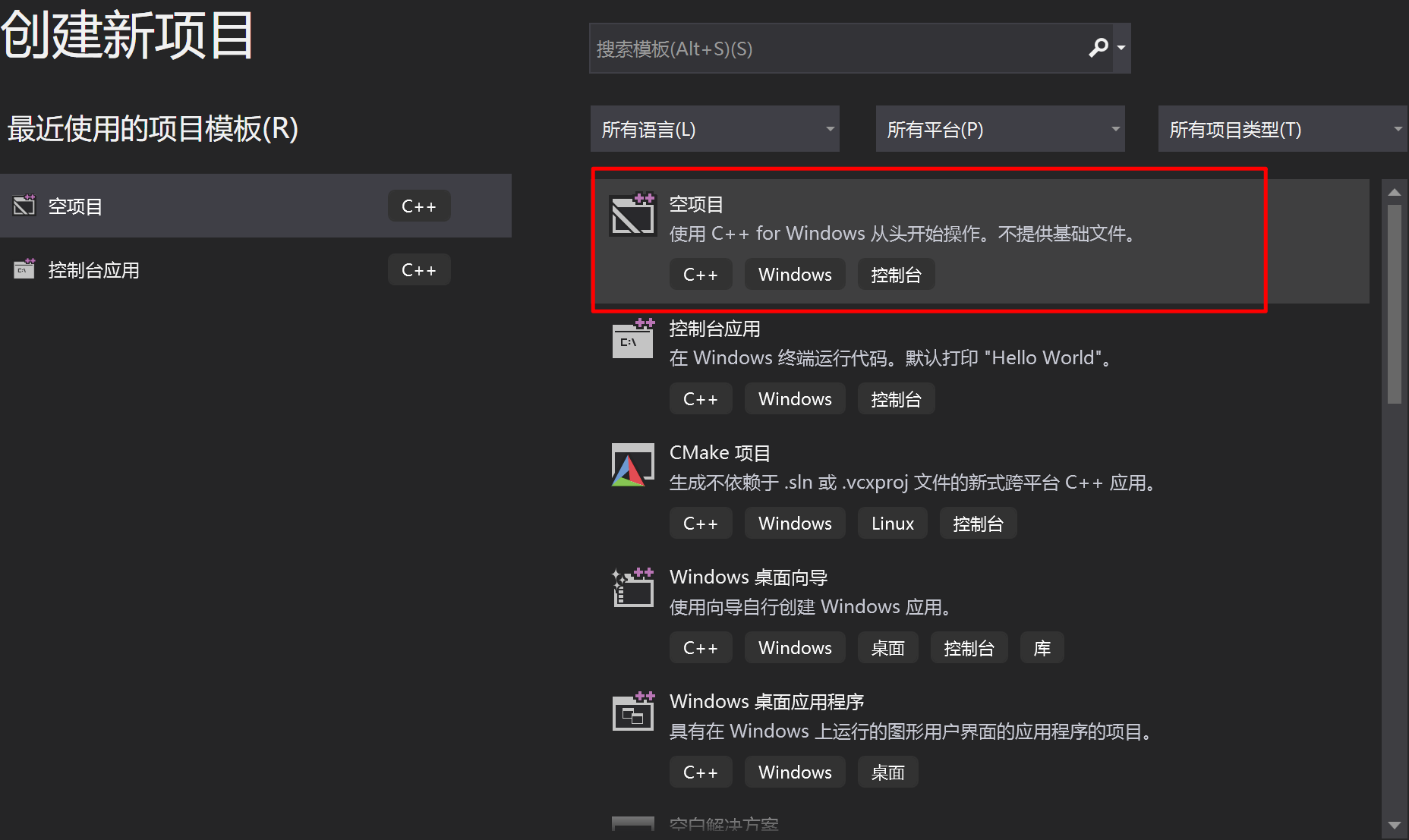This screenshot has height=840, width=1409.
Task: Click the 空项目 icon in recent templates
Action: click(x=24, y=205)
